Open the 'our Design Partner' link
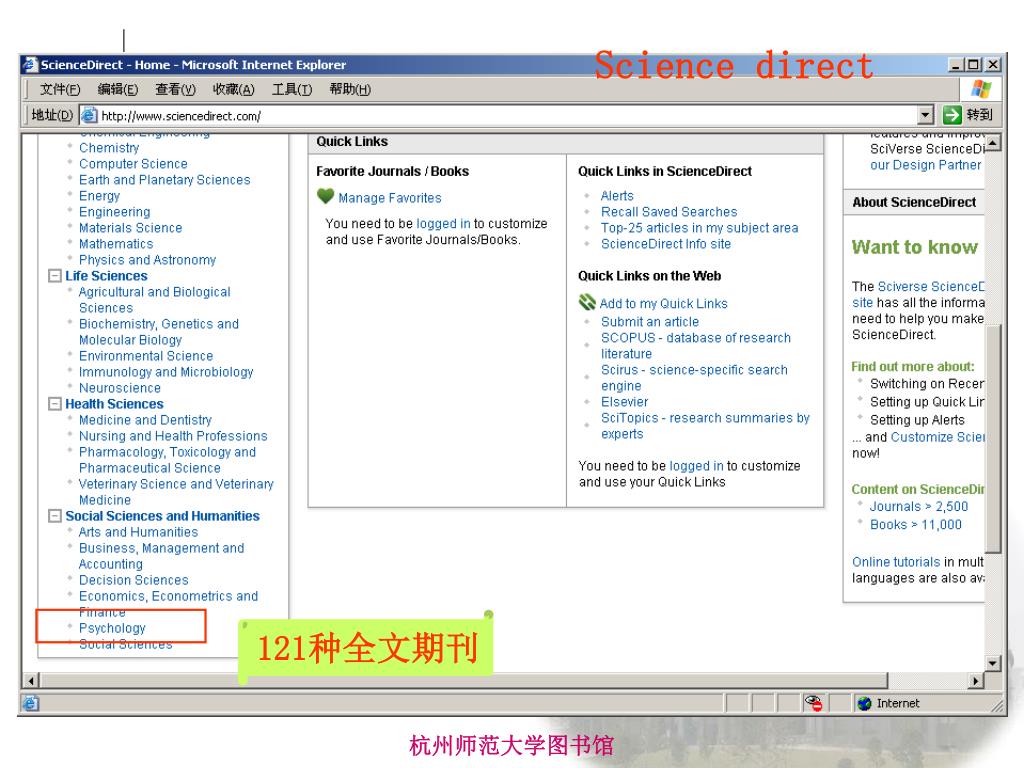Image resolution: width=1024 pixels, height=768 pixels. tap(925, 165)
